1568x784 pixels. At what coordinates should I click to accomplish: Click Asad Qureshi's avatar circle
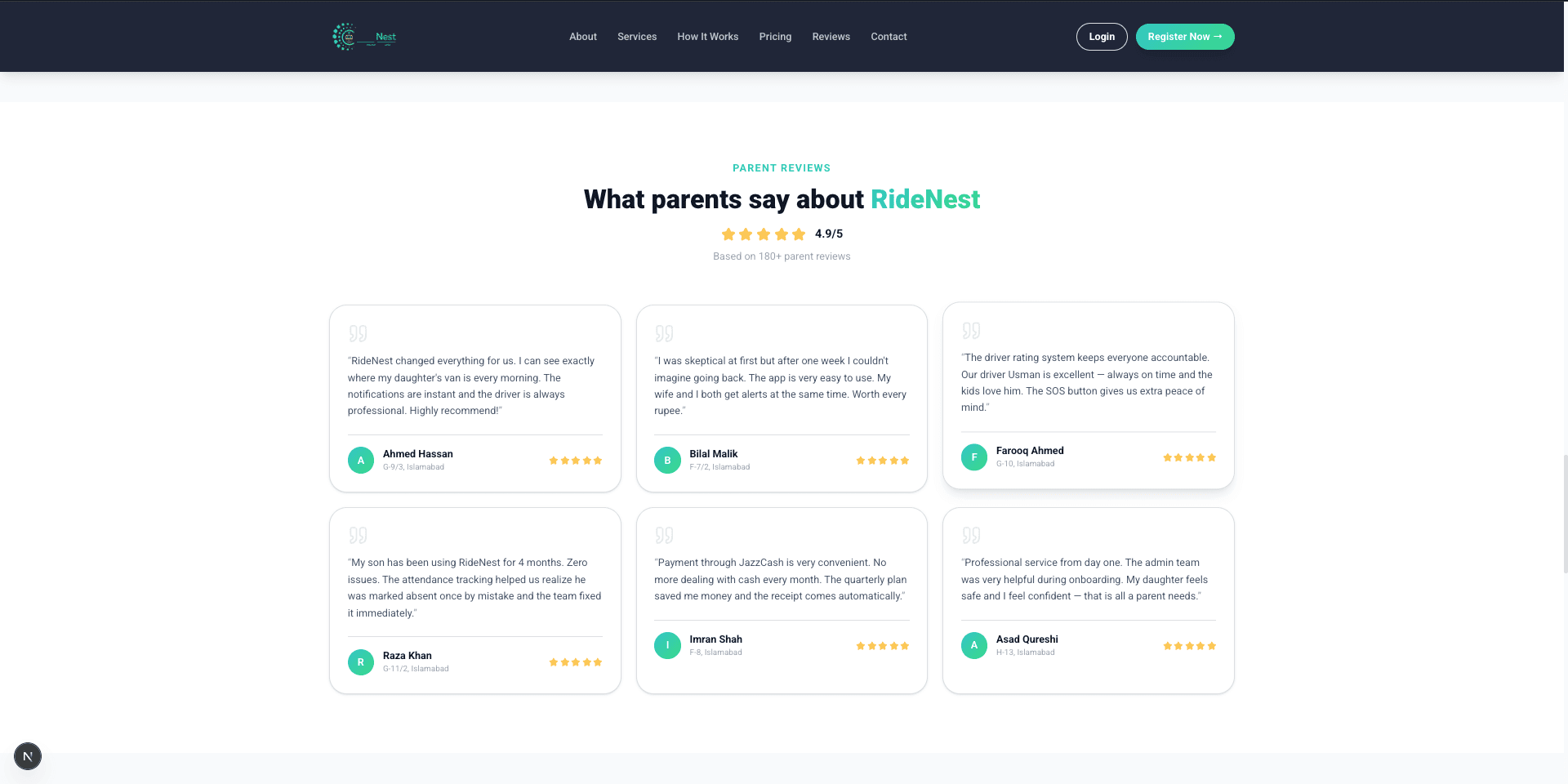coord(974,646)
